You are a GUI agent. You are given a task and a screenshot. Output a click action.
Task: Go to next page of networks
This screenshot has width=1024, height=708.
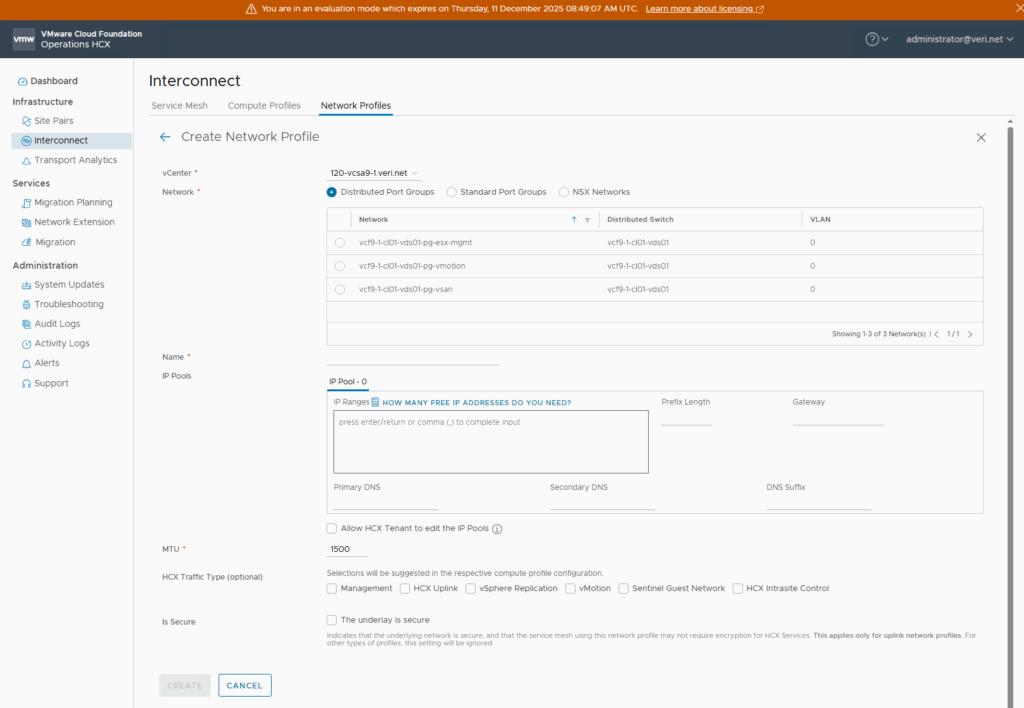click(x=969, y=334)
